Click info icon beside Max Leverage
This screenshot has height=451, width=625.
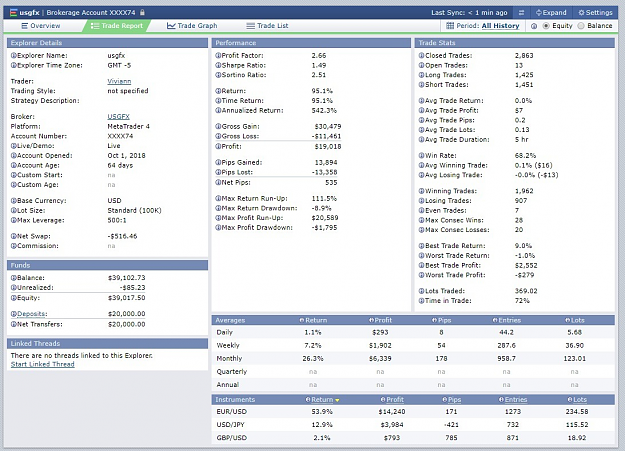point(14,220)
